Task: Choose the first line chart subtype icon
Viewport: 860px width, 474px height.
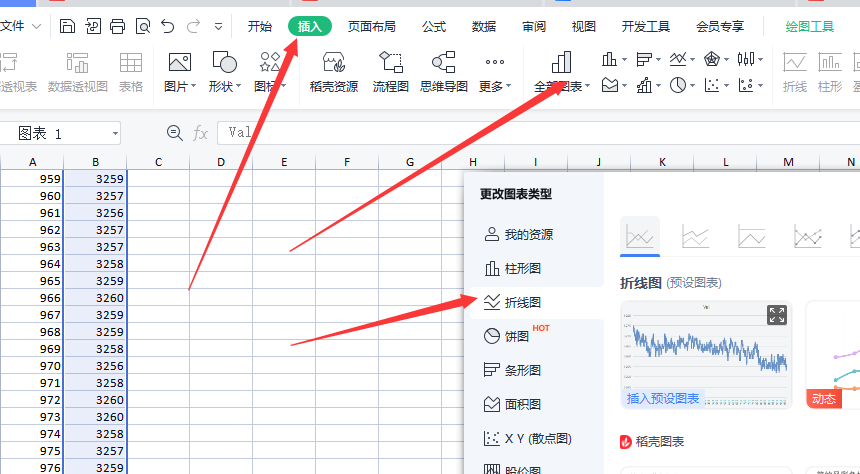Action: (640, 236)
